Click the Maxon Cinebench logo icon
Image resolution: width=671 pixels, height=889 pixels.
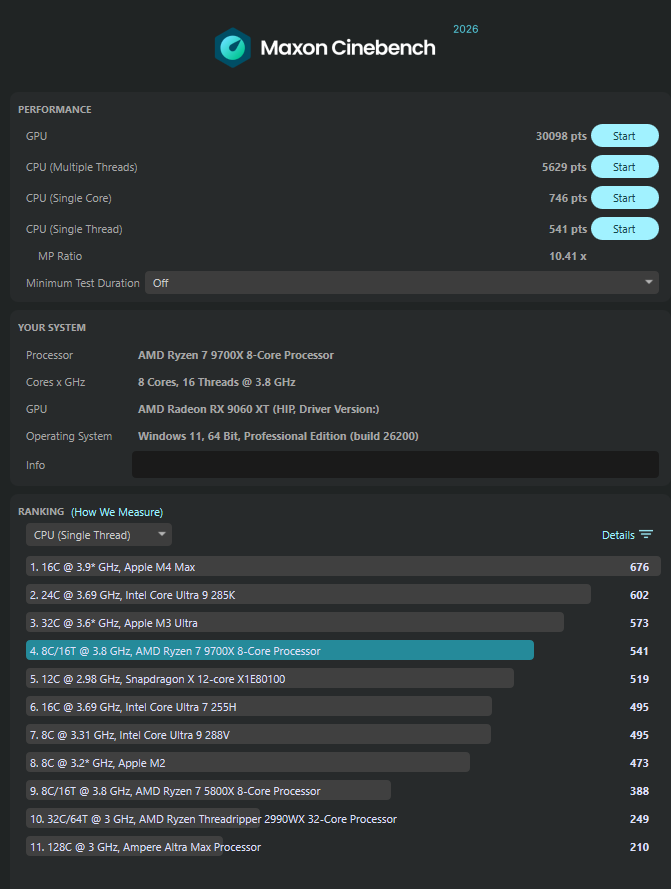[x=233, y=48]
